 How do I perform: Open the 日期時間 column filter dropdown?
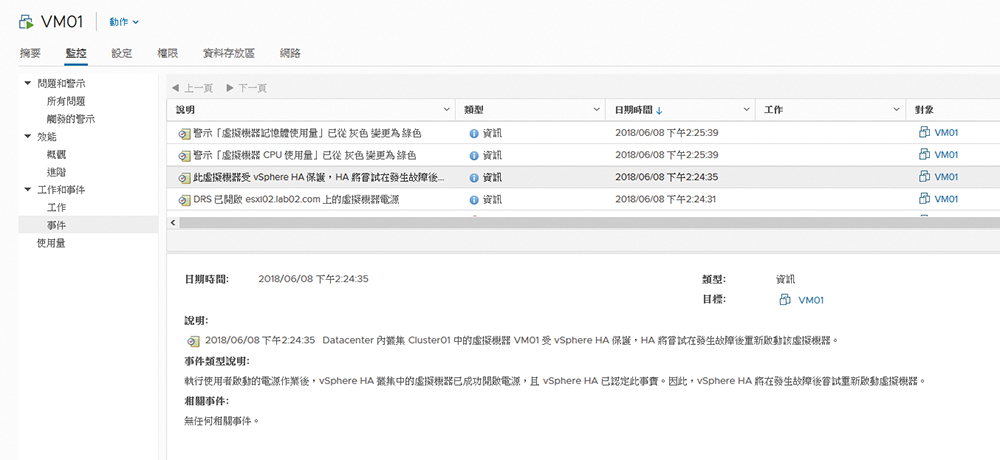click(747, 110)
